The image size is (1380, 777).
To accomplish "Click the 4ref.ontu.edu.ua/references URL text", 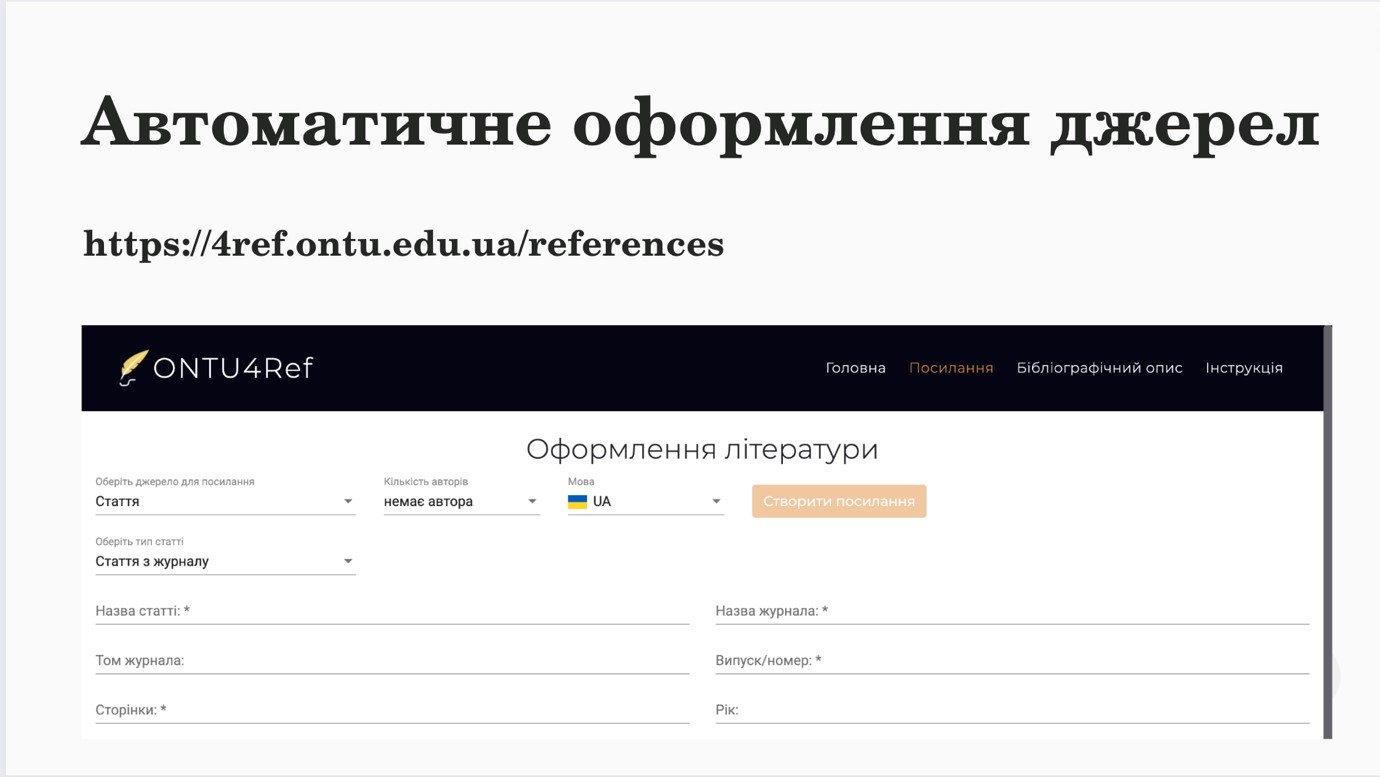I will pos(403,244).
